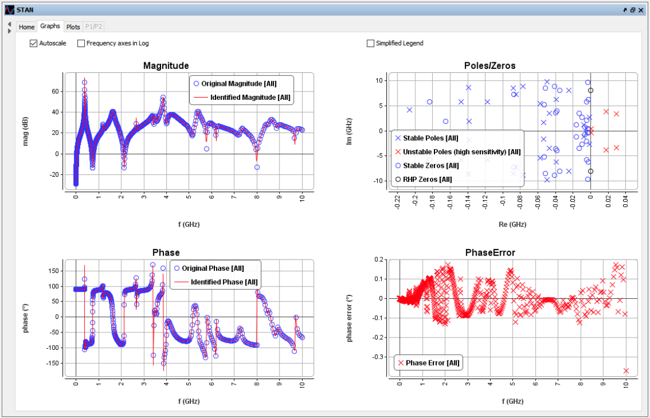Click the panel pin icon
The width and height of the screenshot is (650, 418).
point(625,10)
